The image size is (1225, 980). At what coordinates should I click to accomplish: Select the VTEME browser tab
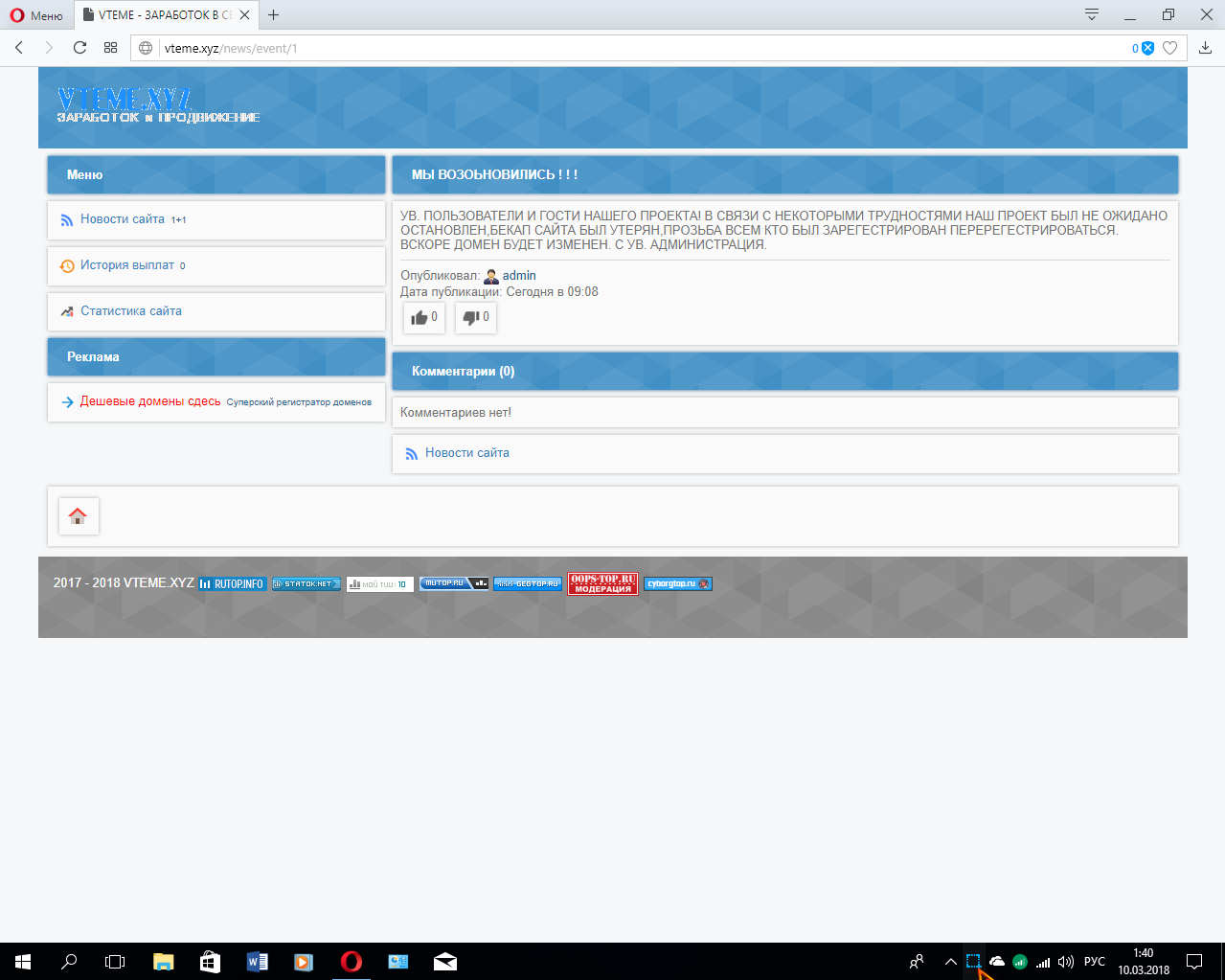click(163, 15)
